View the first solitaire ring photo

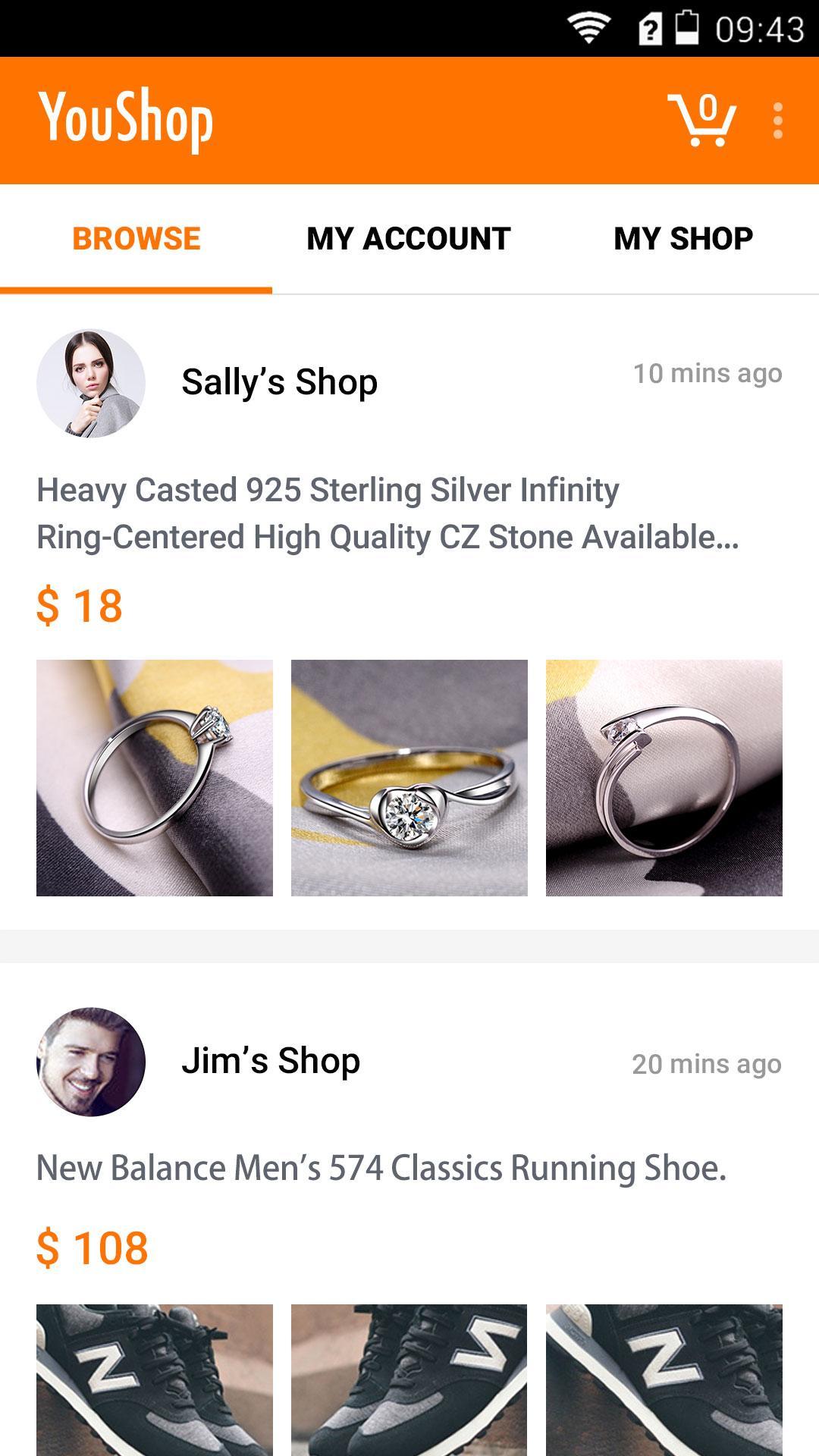(155, 778)
